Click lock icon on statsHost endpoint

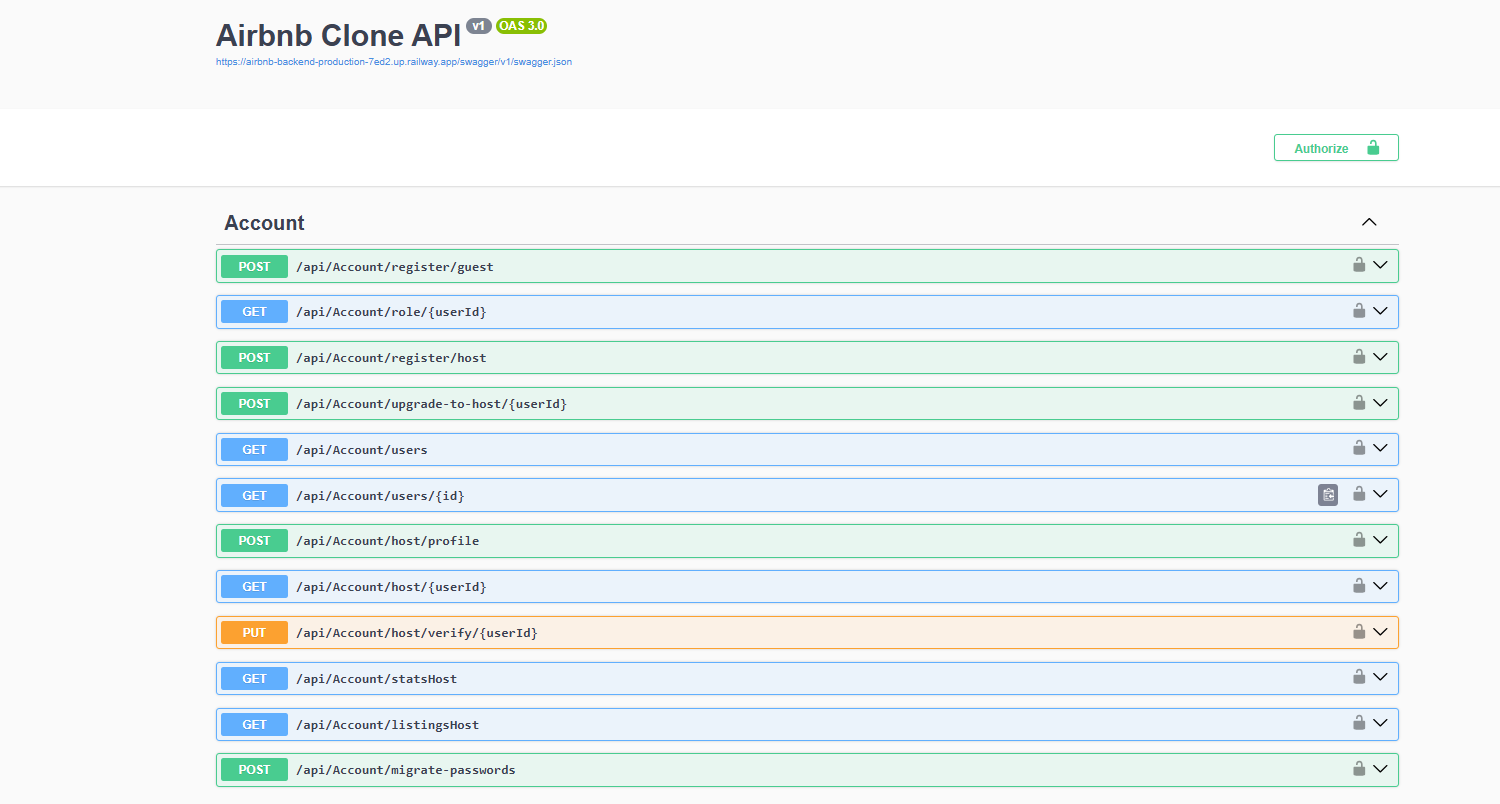pyautogui.click(x=1359, y=677)
